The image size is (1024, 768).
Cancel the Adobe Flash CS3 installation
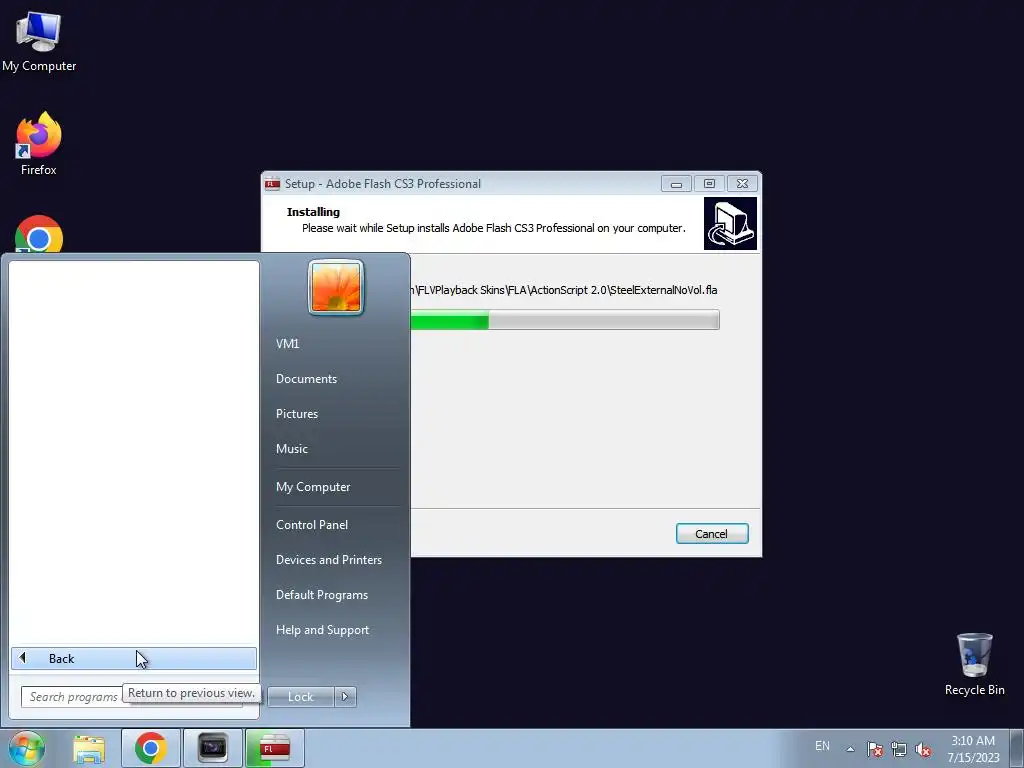point(712,534)
